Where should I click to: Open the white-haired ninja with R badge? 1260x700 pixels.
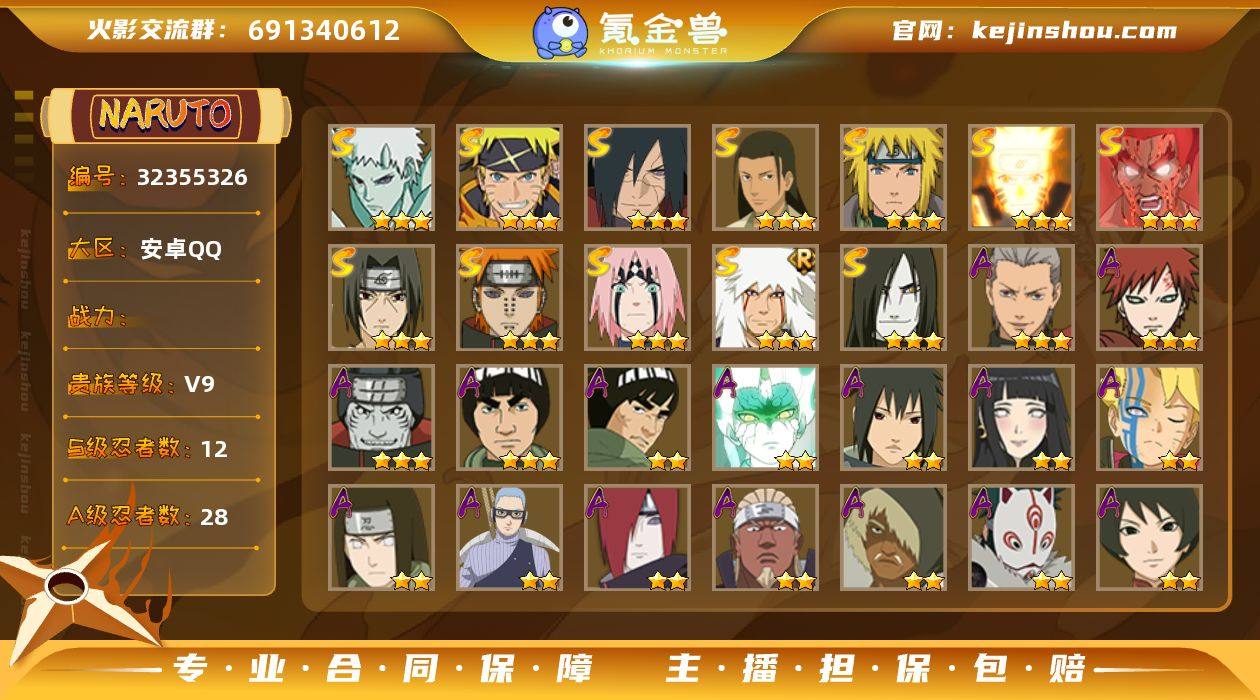coord(765,298)
